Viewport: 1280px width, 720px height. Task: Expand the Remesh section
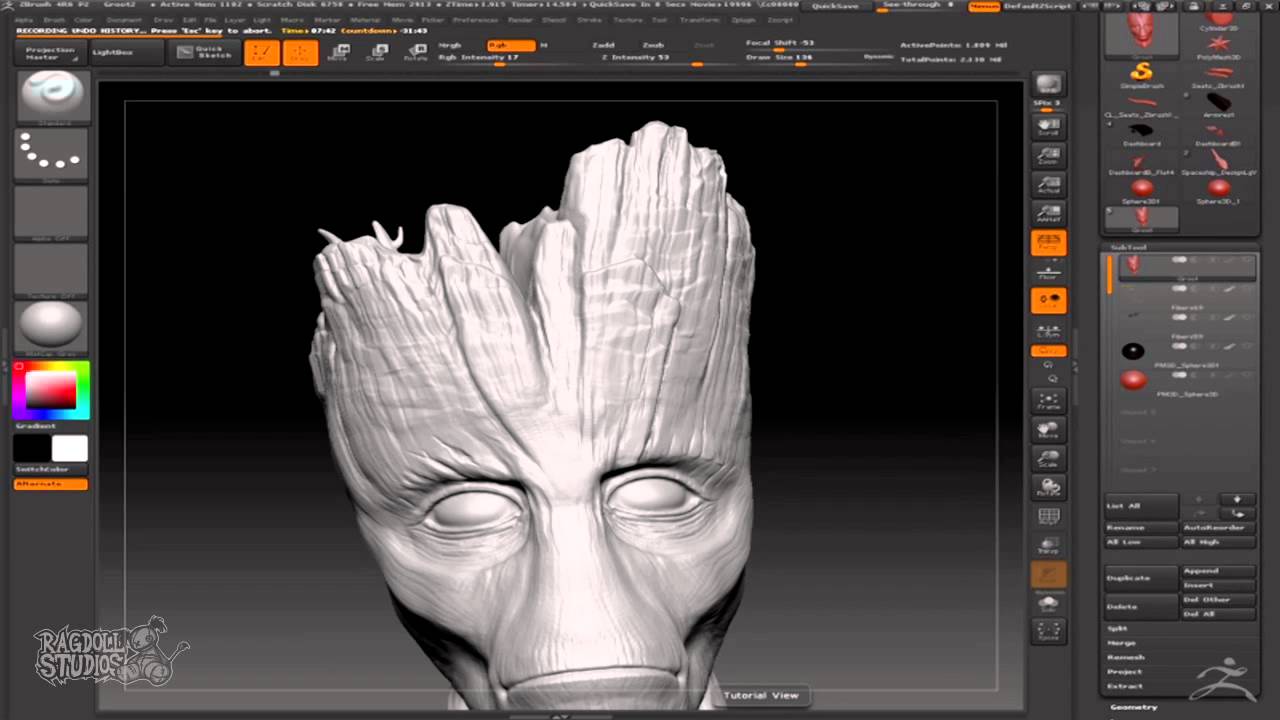pos(1125,657)
